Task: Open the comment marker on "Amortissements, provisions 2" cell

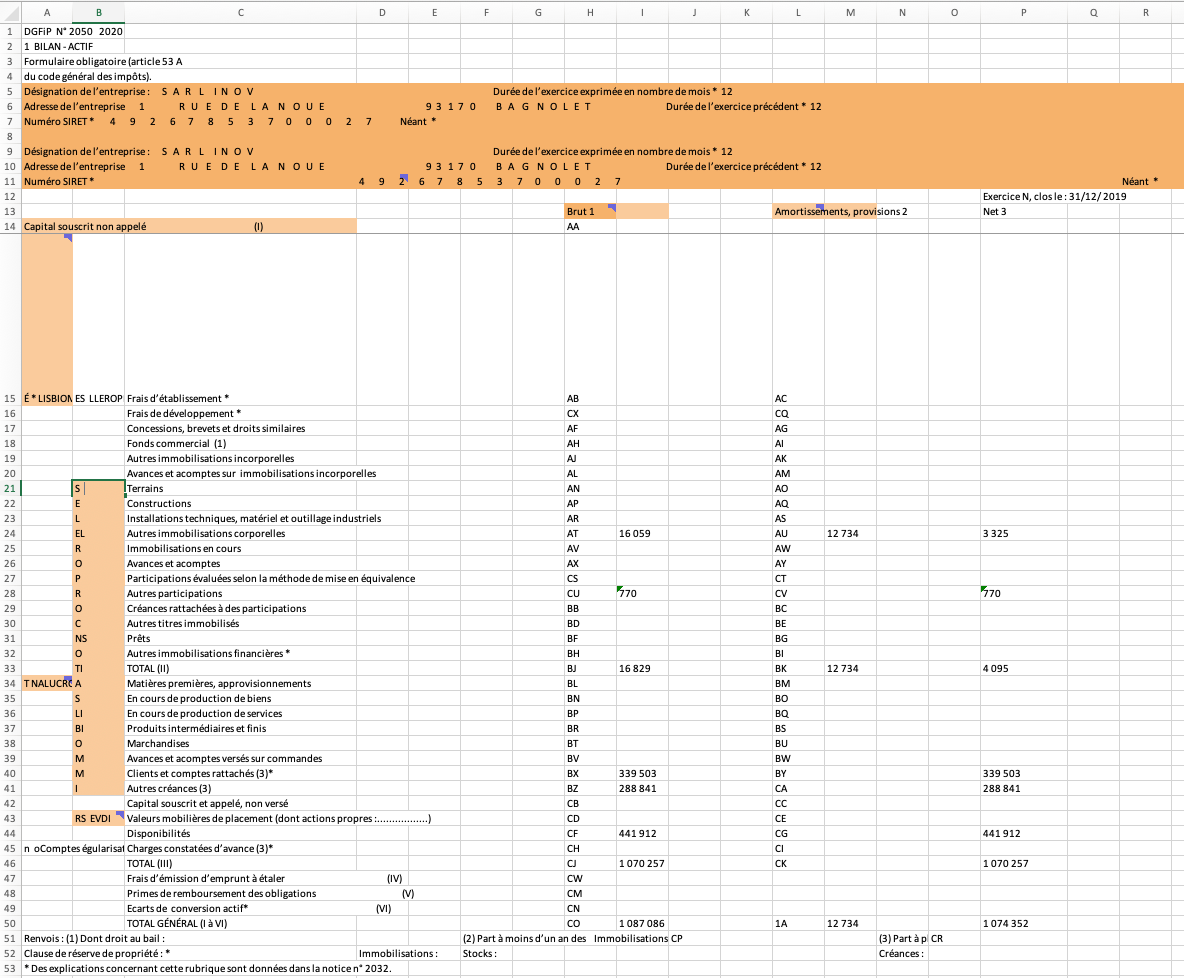Action: tap(819, 206)
